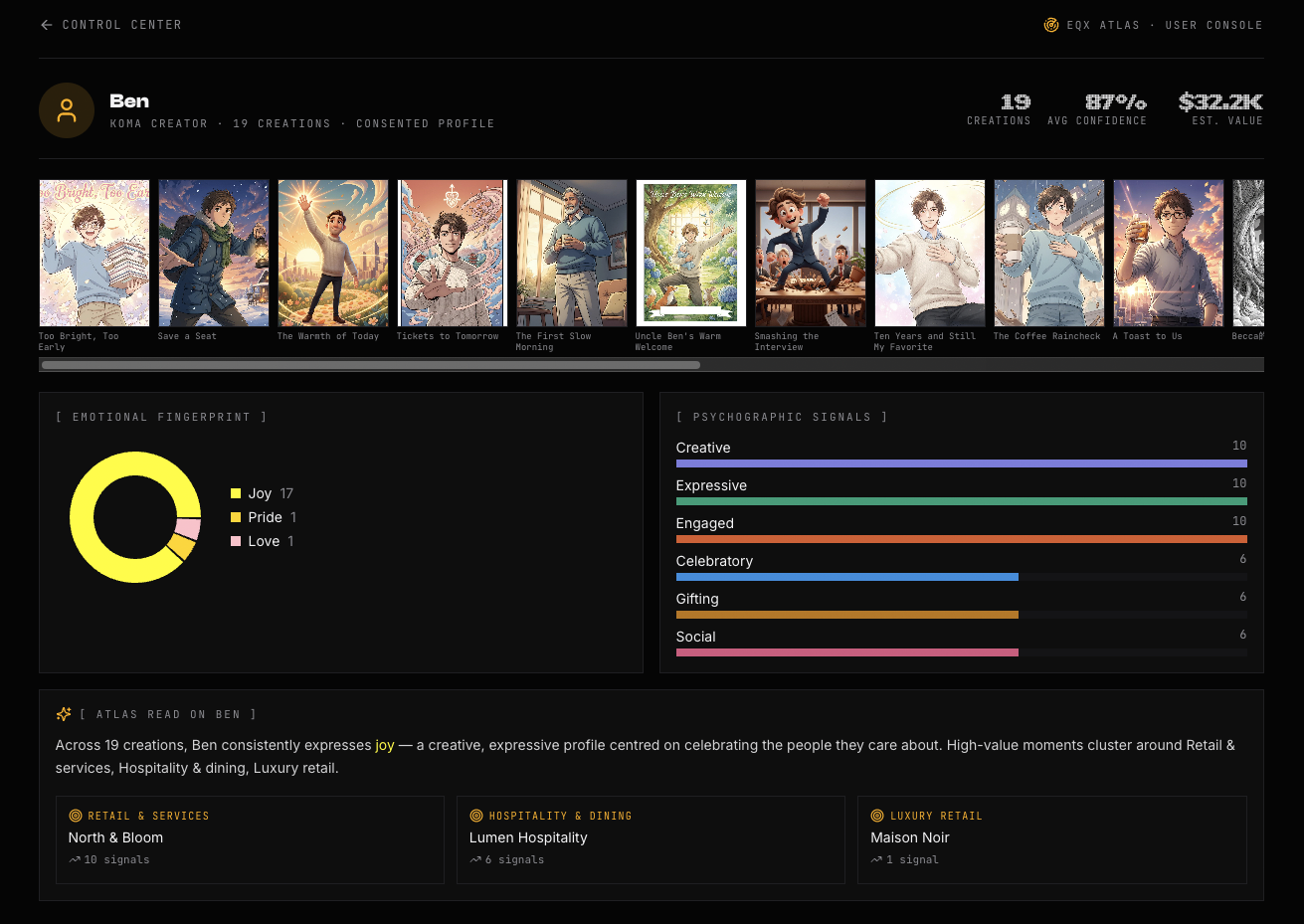Click the 'Joy 17' legend label
Viewport: 1304px width, 924px height.
tap(271, 493)
